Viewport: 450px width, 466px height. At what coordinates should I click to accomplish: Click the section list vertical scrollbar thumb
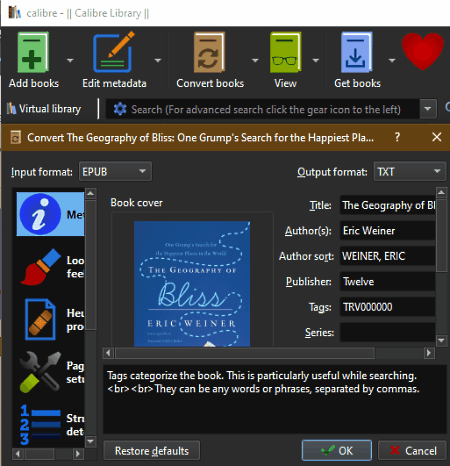tap(91, 265)
